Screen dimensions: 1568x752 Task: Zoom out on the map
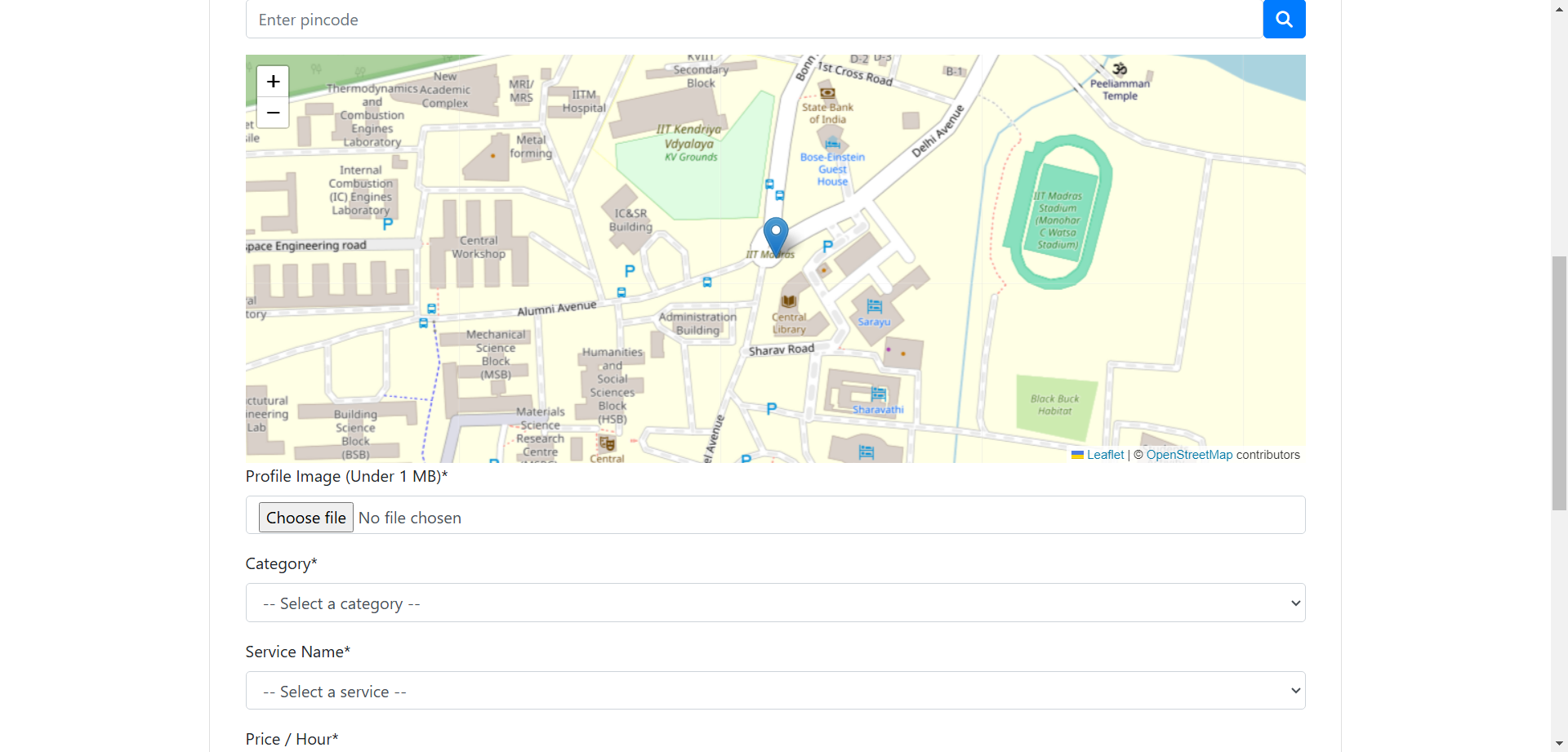coord(273,113)
